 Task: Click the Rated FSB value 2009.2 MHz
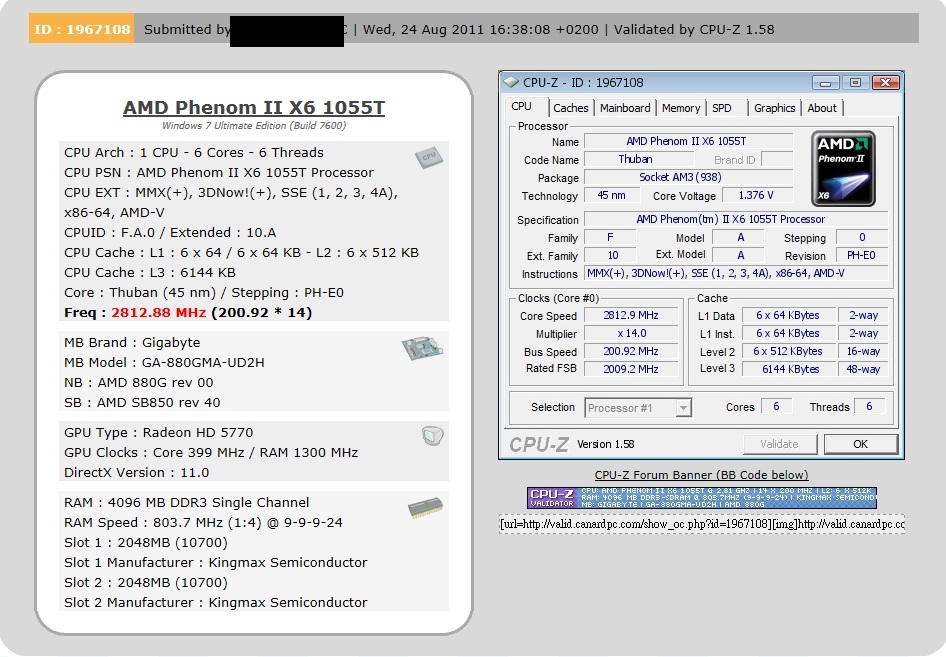coord(631,369)
